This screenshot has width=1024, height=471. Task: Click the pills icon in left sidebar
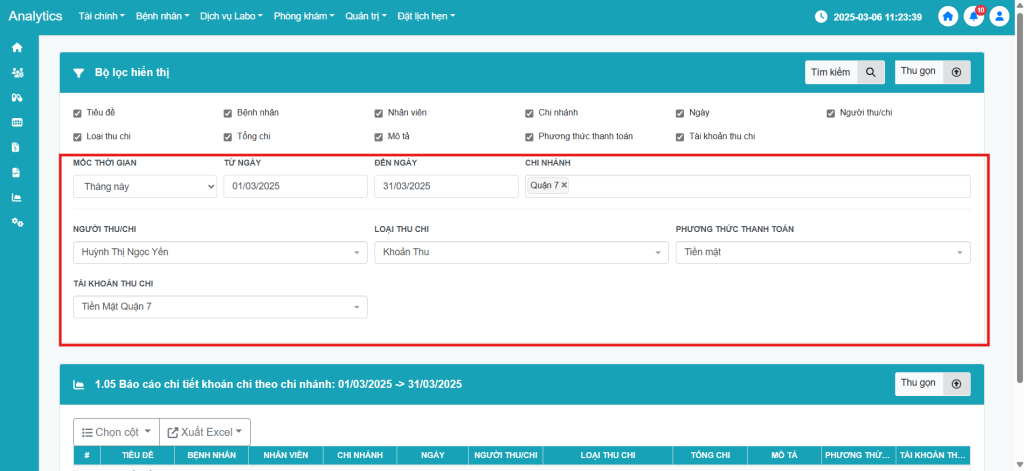pos(17,98)
